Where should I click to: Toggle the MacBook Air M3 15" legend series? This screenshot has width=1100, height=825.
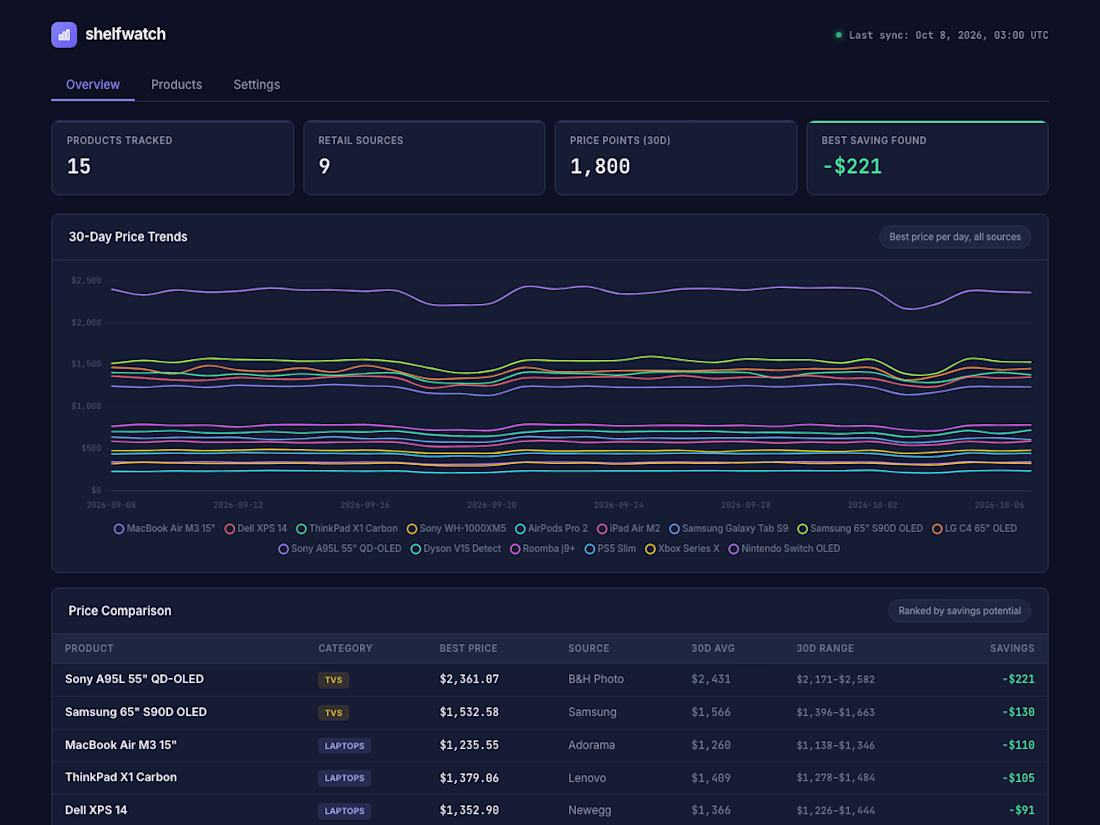(x=165, y=528)
